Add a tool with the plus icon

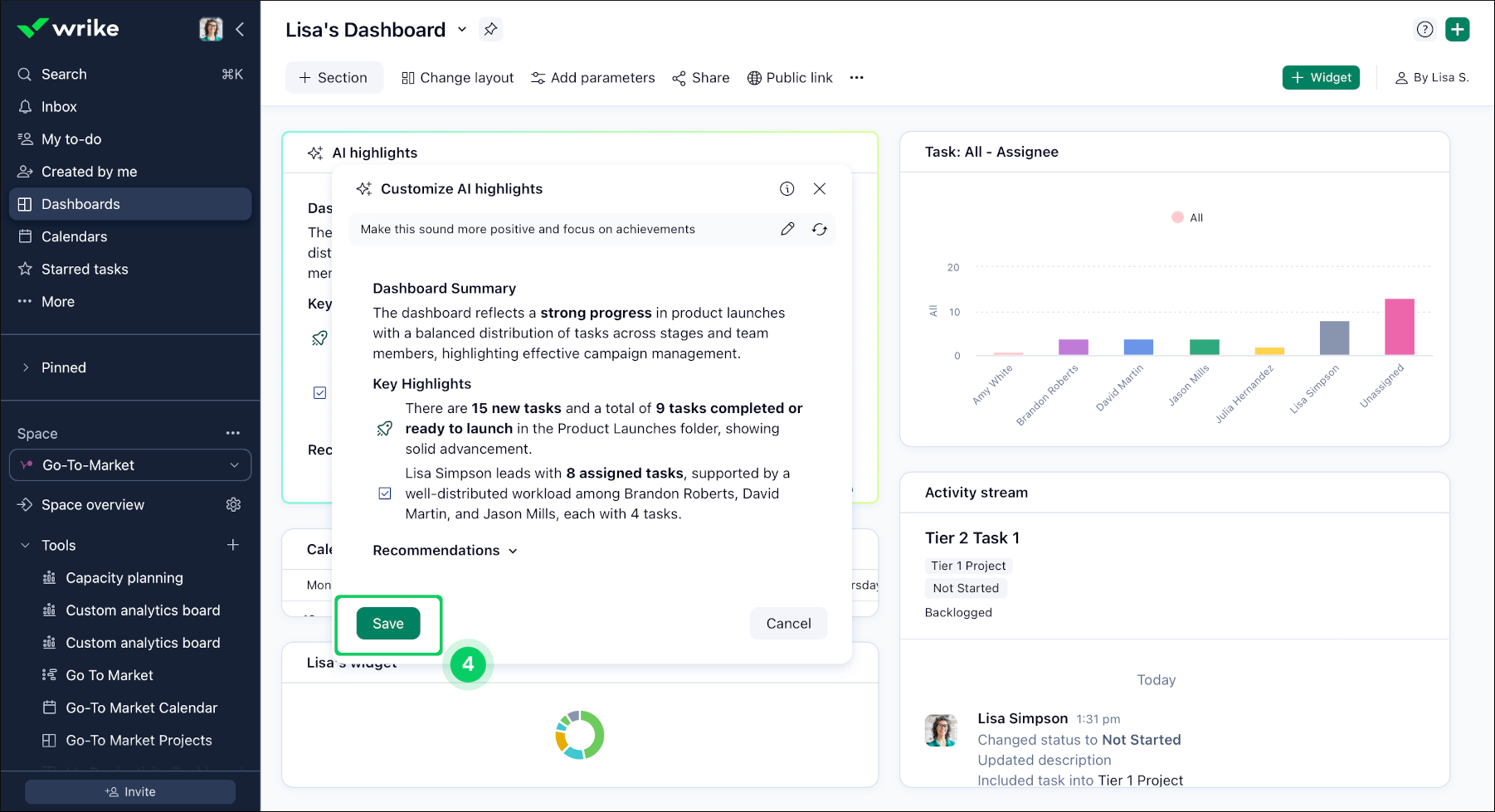[x=233, y=545]
